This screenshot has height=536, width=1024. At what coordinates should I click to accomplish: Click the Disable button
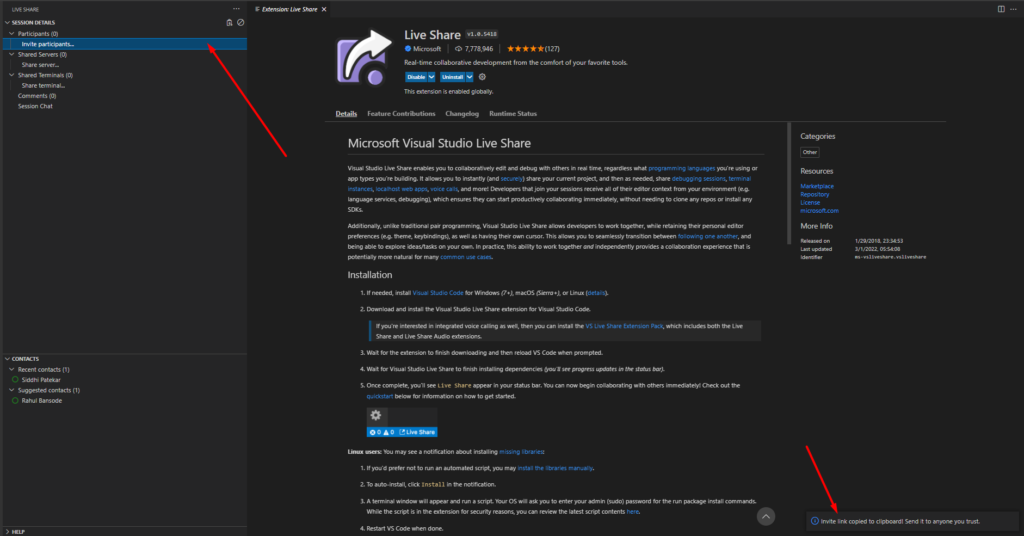[416, 77]
